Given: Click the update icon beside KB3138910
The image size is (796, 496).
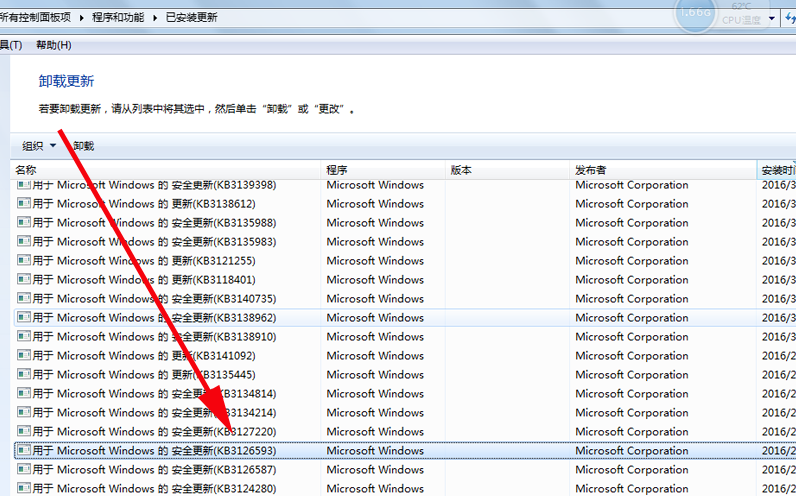Looking at the screenshot, I should (24, 337).
